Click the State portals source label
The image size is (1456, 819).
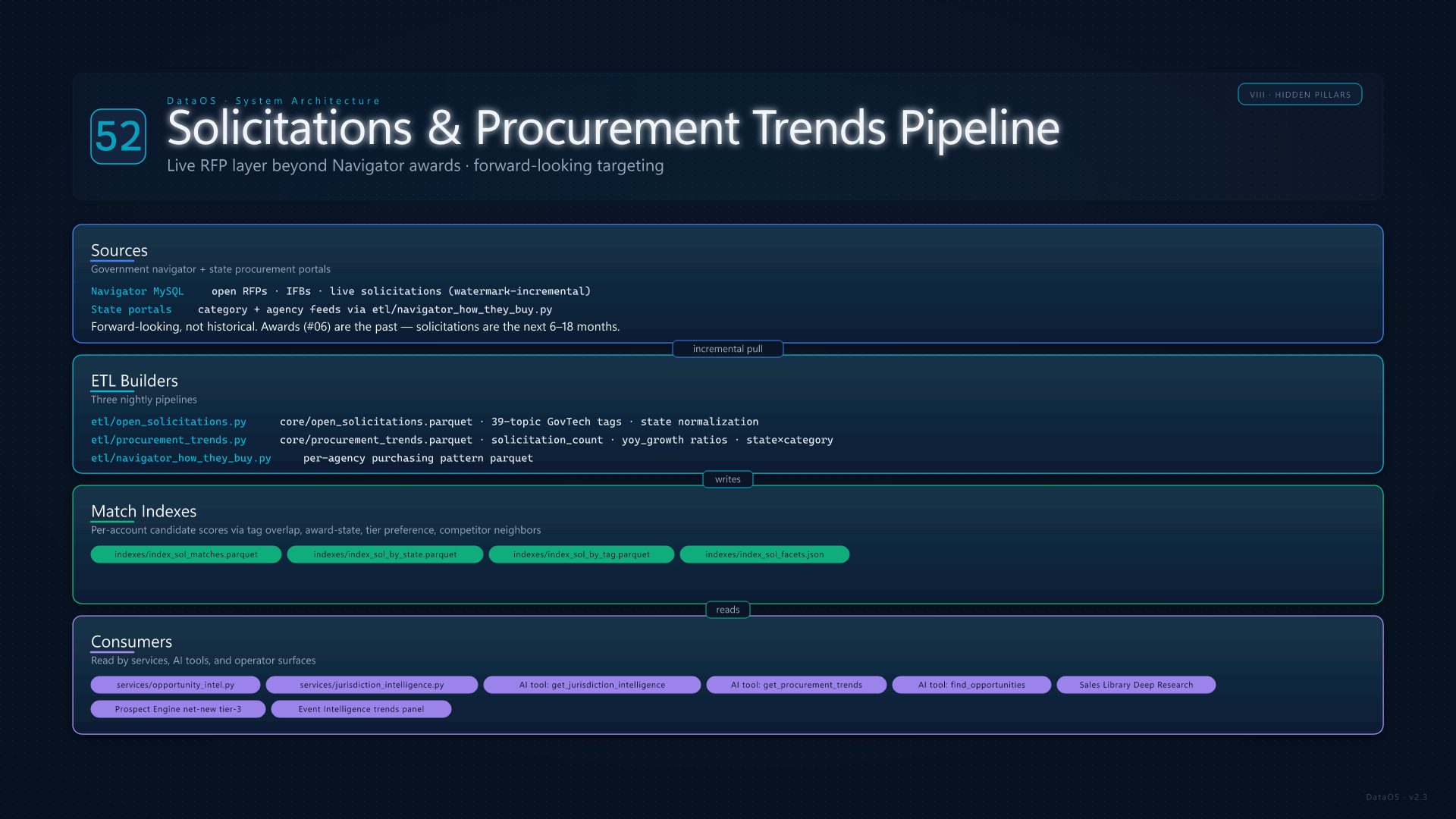pyautogui.click(x=131, y=309)
